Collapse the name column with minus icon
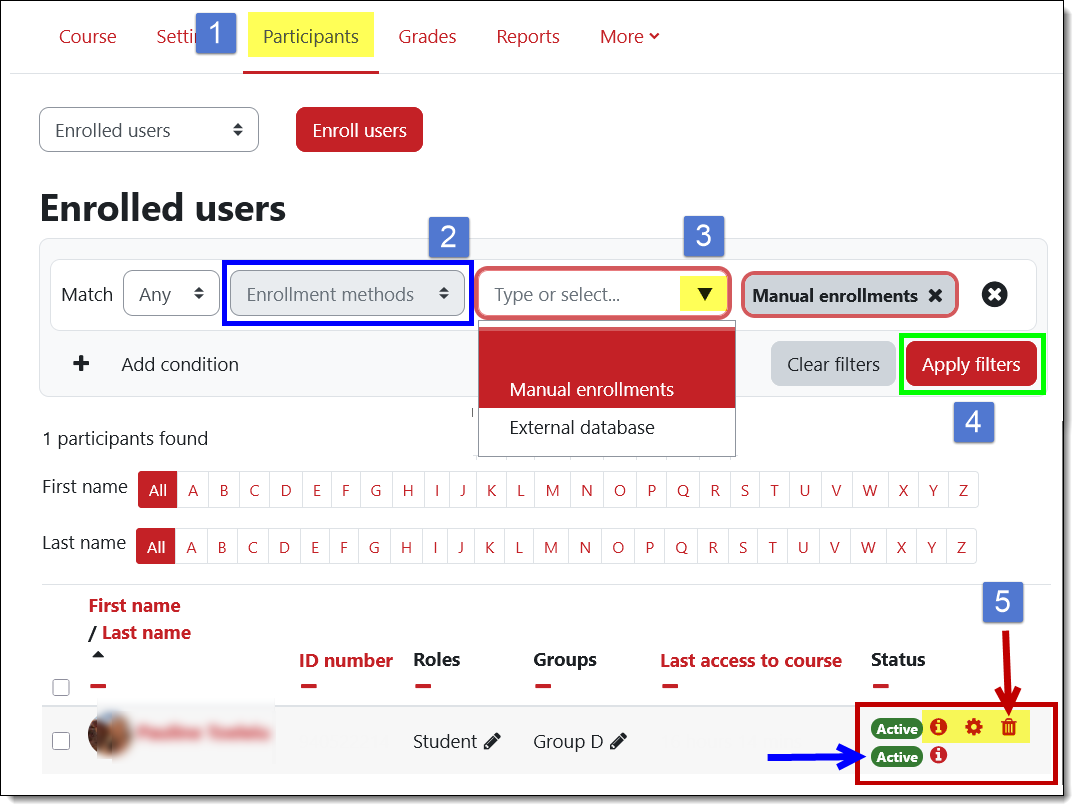 click(x=98, y=686)
